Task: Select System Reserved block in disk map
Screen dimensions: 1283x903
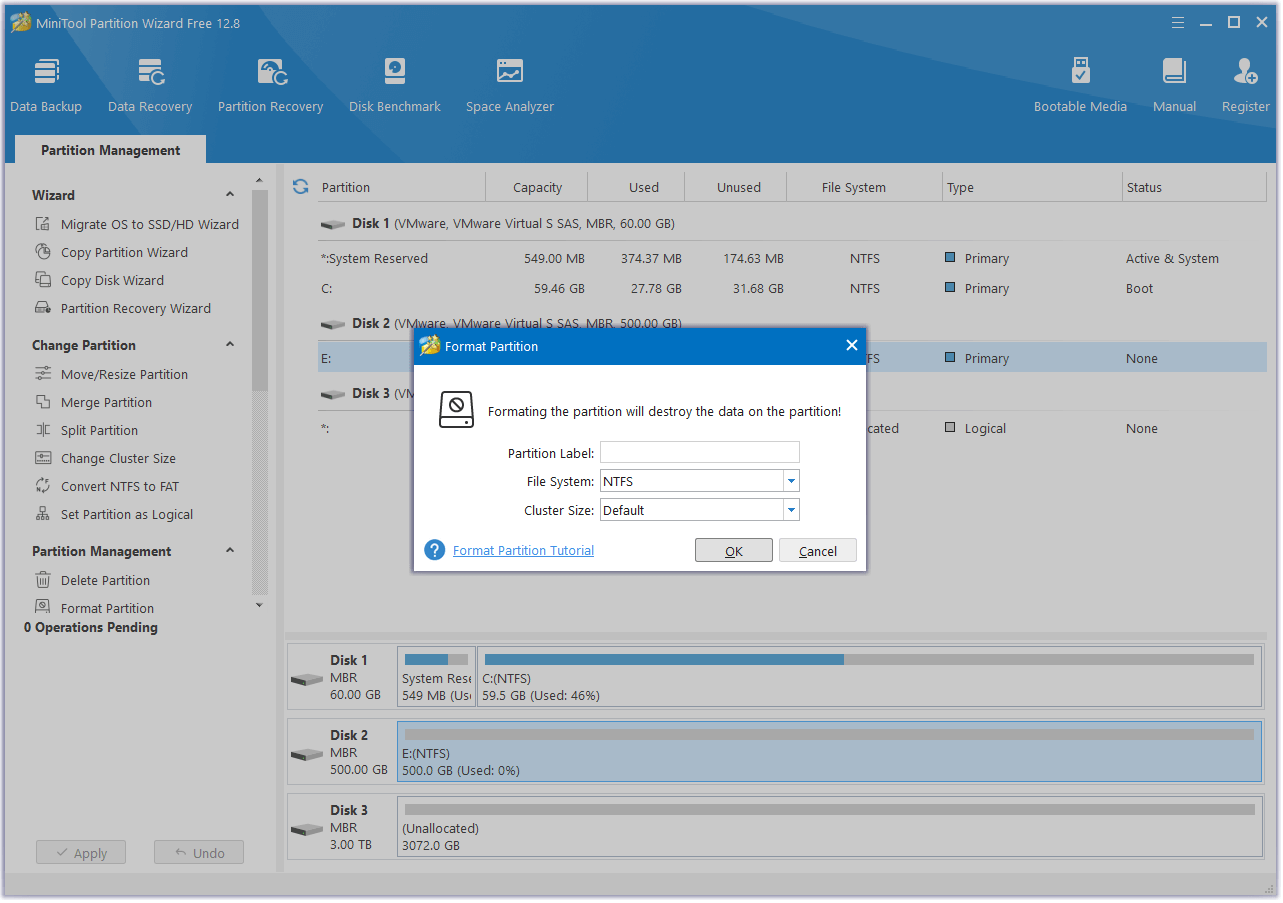Action: 436,677
